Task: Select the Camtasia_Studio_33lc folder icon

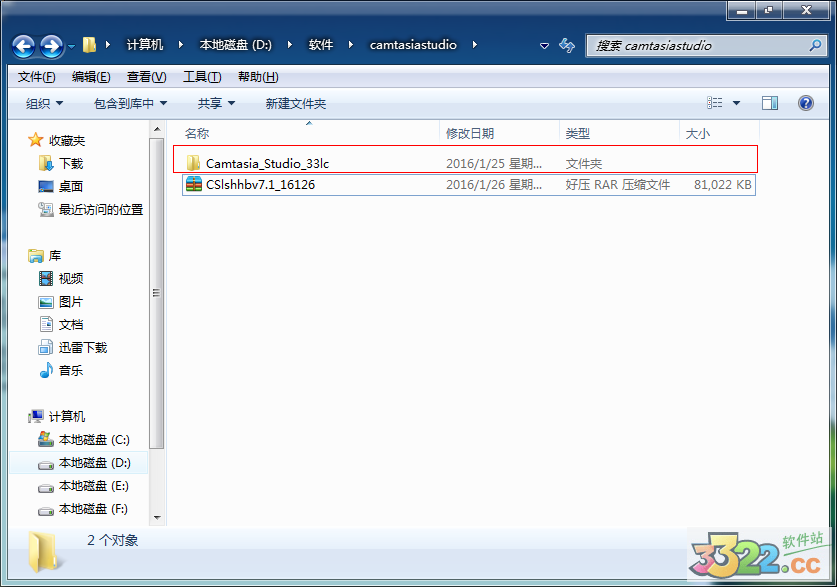Action: [x=193, y=162]
